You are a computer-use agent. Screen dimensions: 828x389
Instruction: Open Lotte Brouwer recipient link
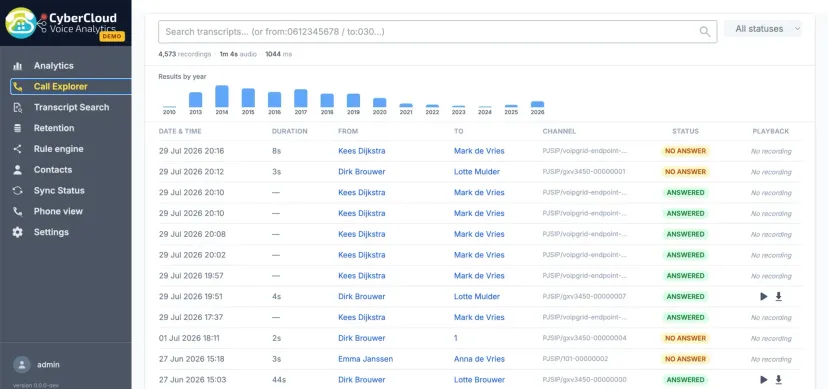tap(479, 379)
